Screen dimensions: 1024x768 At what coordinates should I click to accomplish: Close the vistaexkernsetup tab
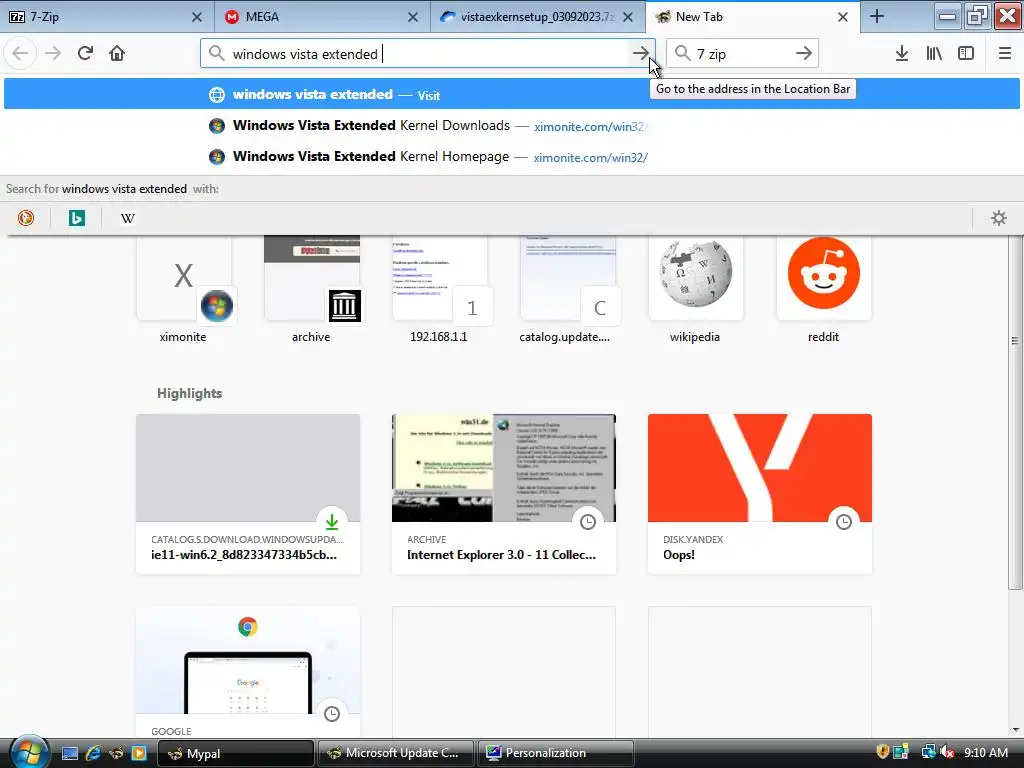pos(628,17)
